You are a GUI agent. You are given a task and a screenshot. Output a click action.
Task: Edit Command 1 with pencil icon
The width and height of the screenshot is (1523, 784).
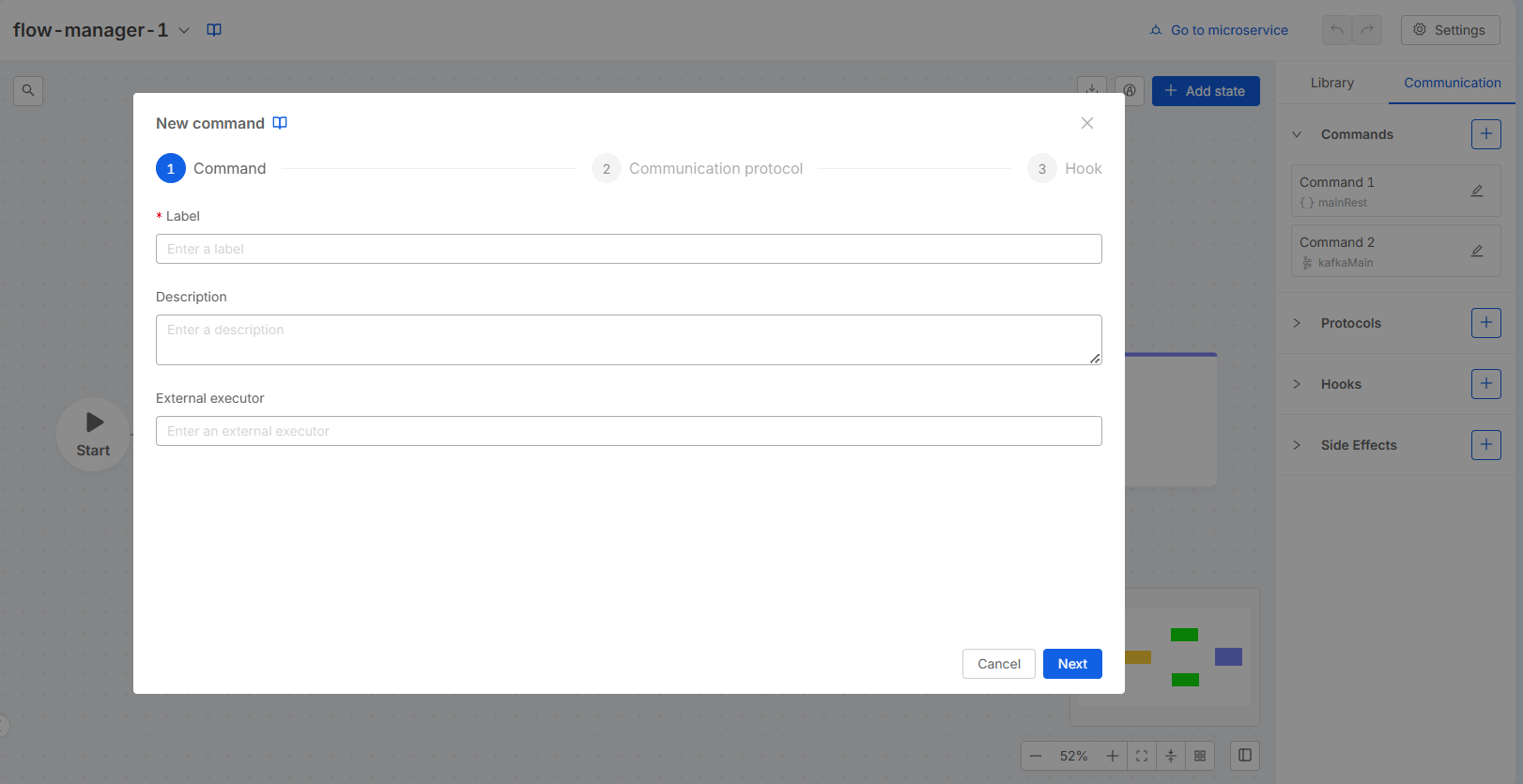coord(1477,191)
